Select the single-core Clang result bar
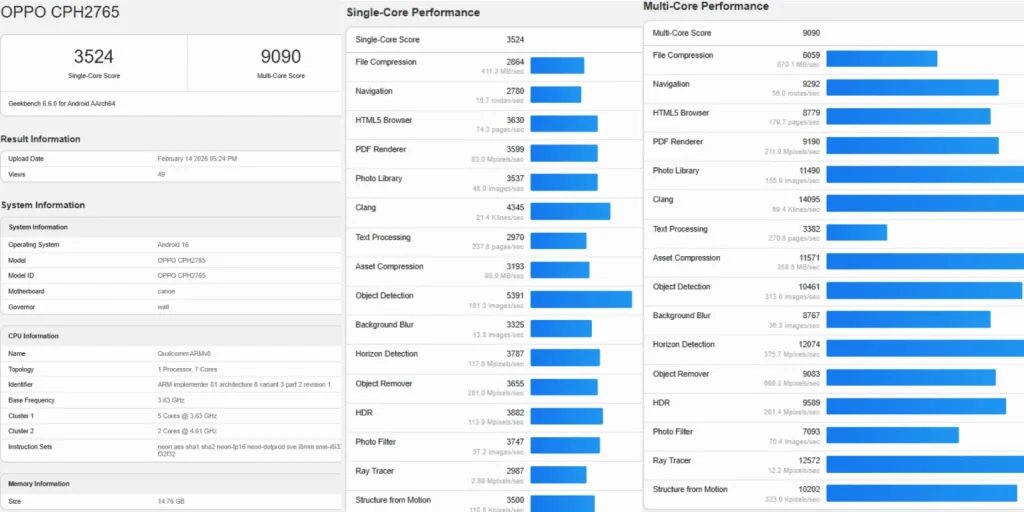The width and height of the screenshot is (1024, 512). click(570, 211)
